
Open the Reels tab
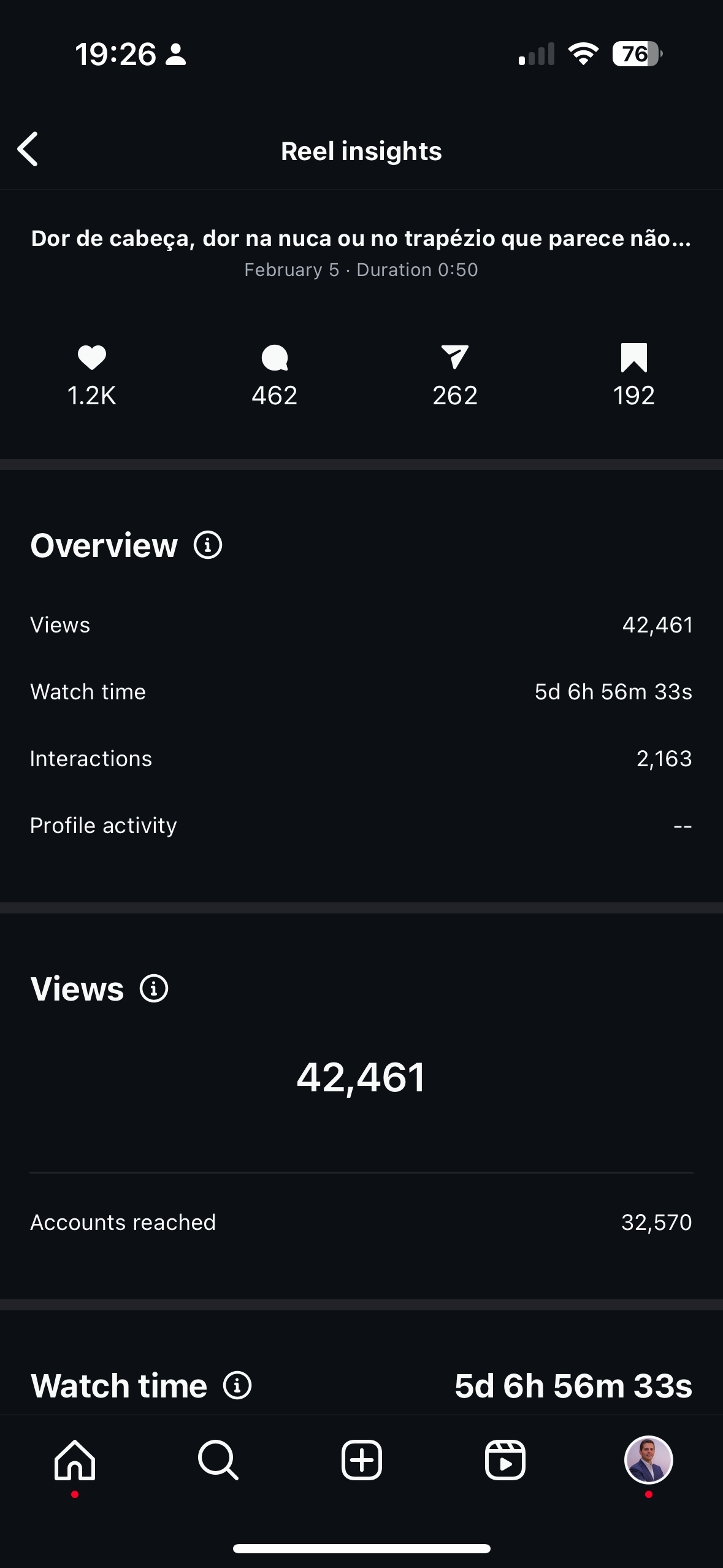(x=505, y=1460)
